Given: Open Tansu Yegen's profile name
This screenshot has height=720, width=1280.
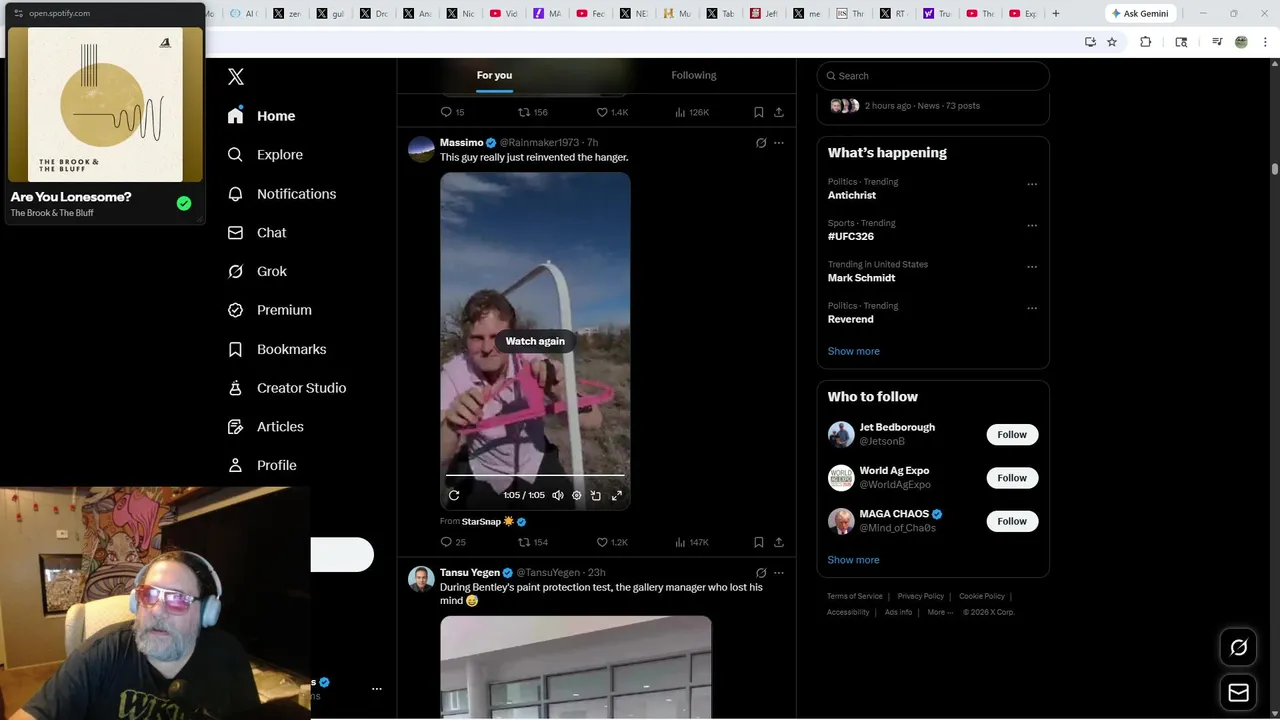Looking at the screenshot, I should 470,573.
